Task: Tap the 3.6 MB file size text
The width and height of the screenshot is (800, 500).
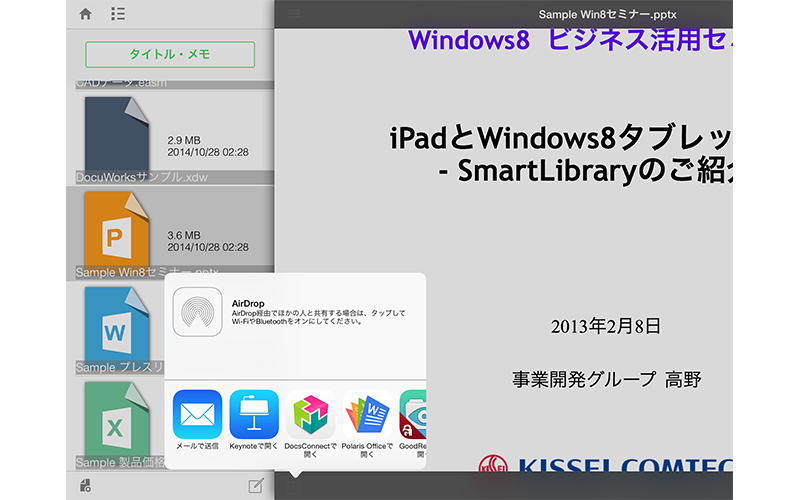Action: tap(184, 235)
